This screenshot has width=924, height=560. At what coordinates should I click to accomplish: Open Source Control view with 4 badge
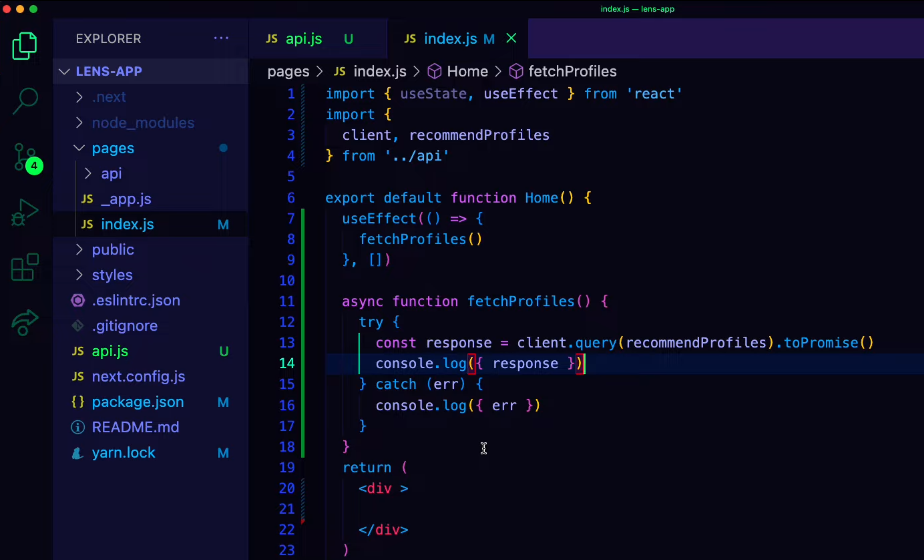pos(25,157)
